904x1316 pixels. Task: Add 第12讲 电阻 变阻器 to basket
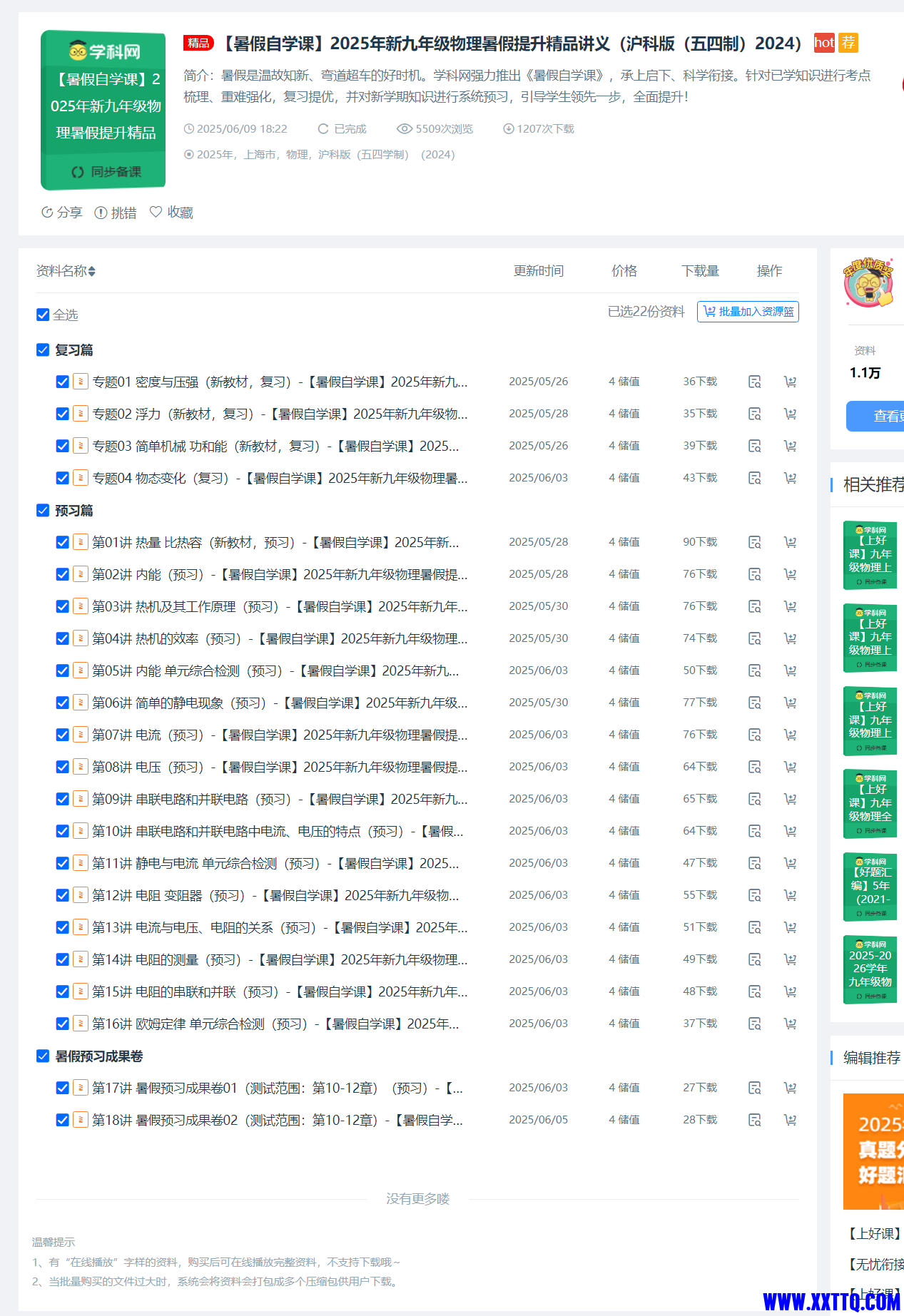790,895
